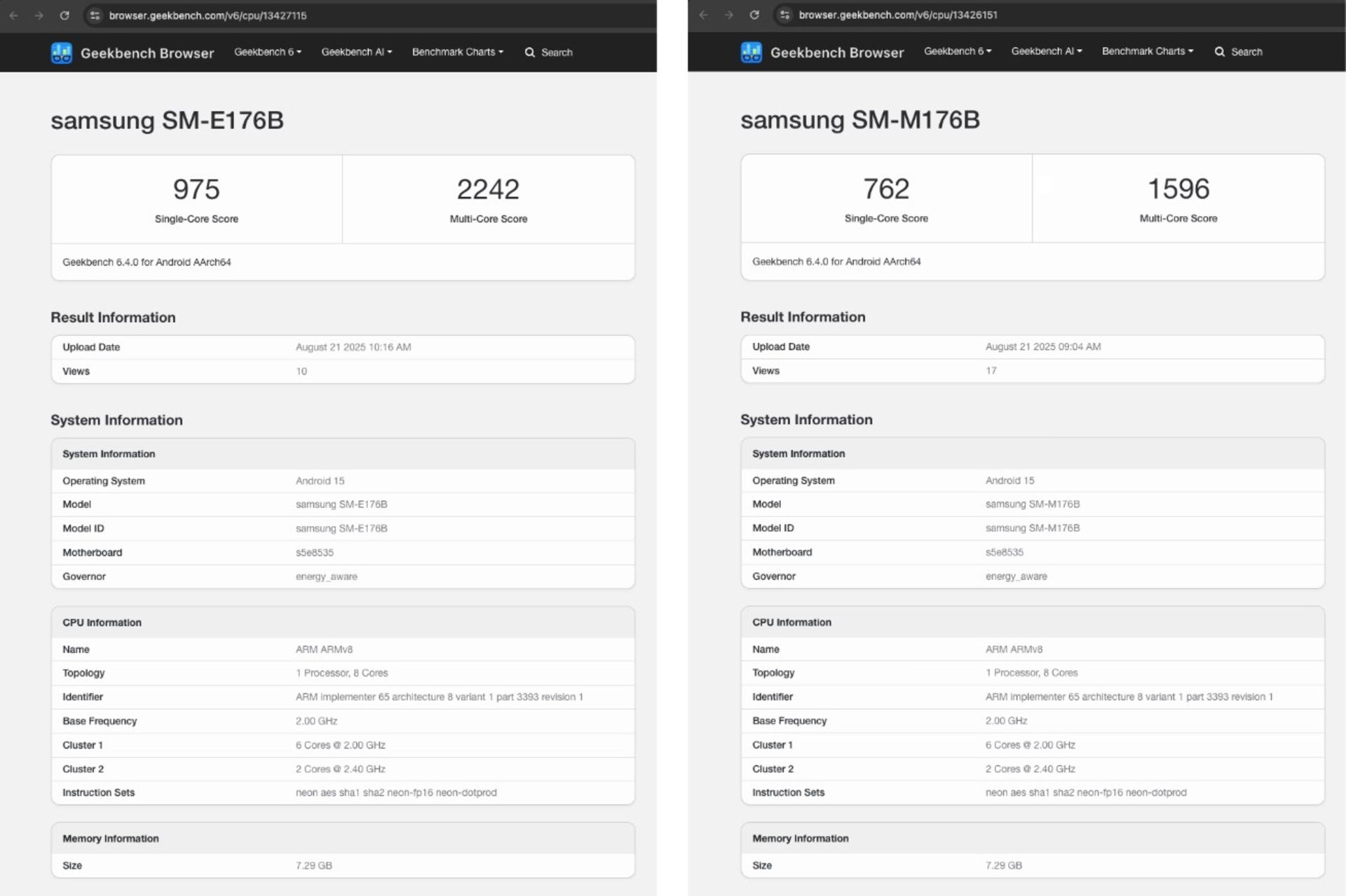
Task: Click the samsung SM-M176B page heading
Action: point(860,120)
